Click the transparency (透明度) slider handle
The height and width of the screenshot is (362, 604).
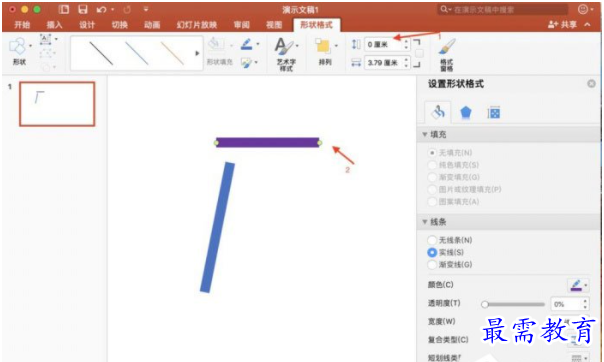[x=485, y=304]
